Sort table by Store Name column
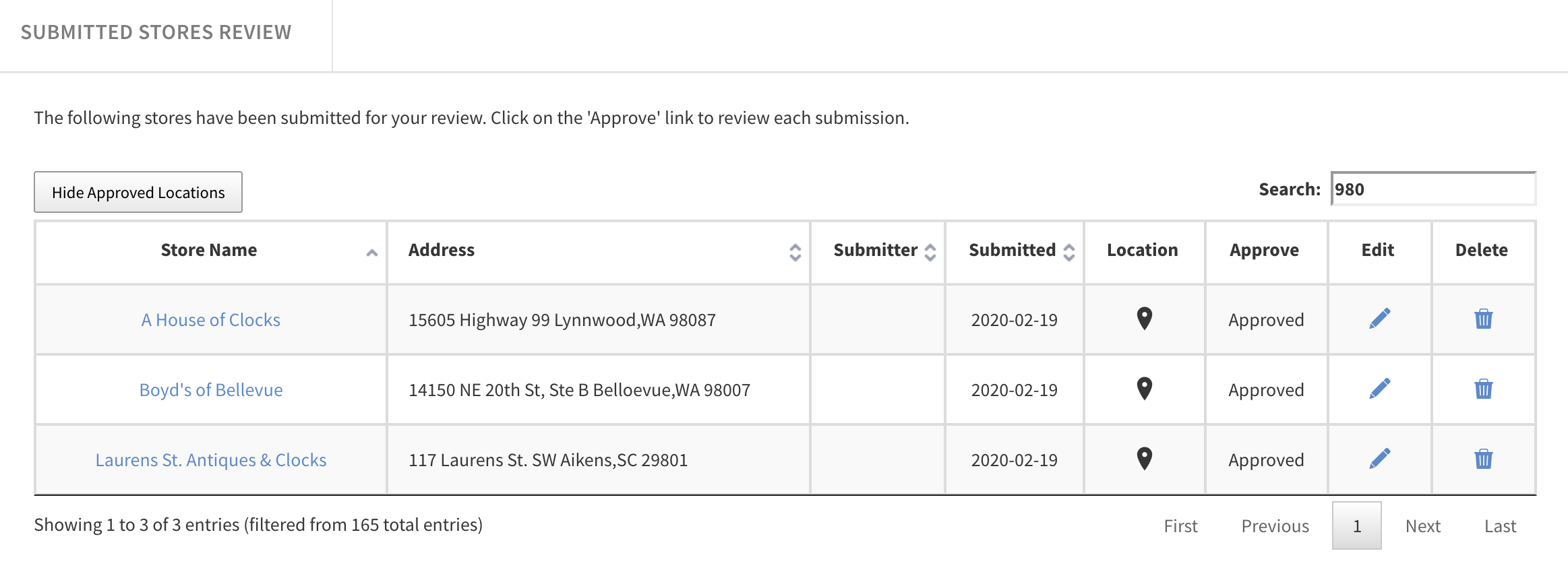 (210, 251)
